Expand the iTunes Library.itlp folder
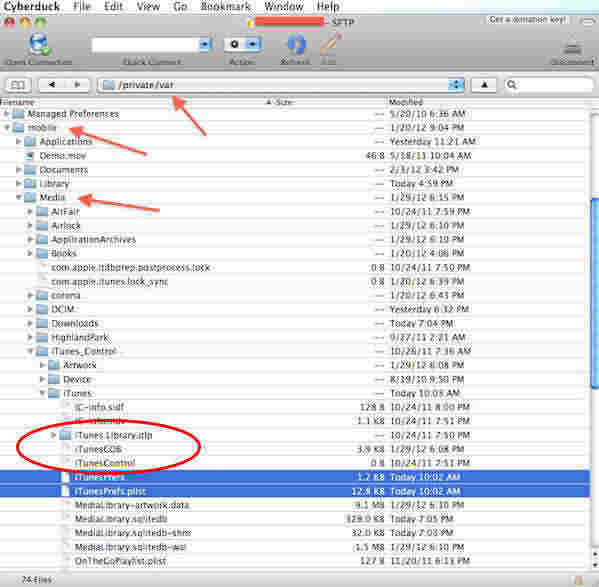 tap(54, 435)
